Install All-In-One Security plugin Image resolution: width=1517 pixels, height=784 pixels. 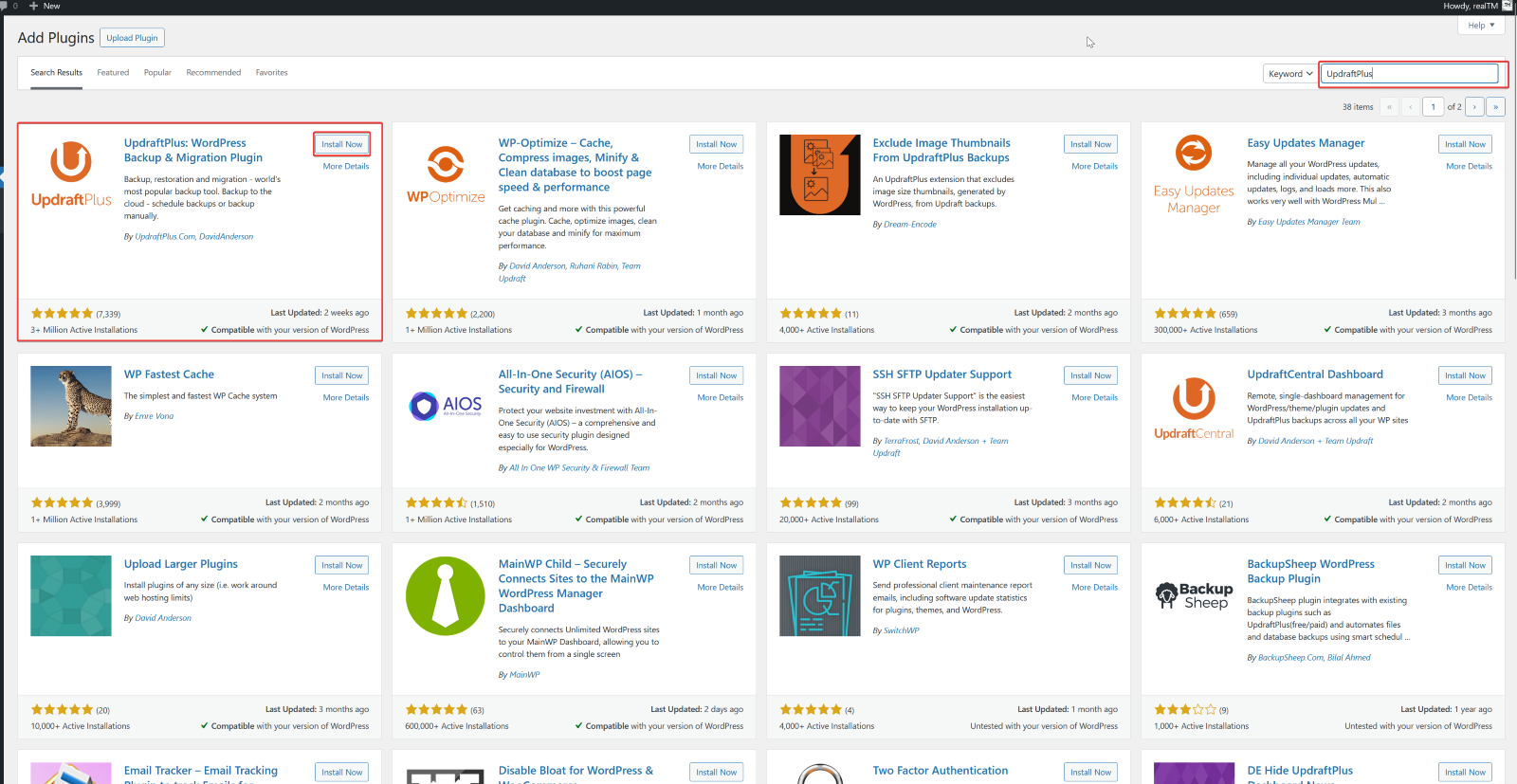click(716, 375)
